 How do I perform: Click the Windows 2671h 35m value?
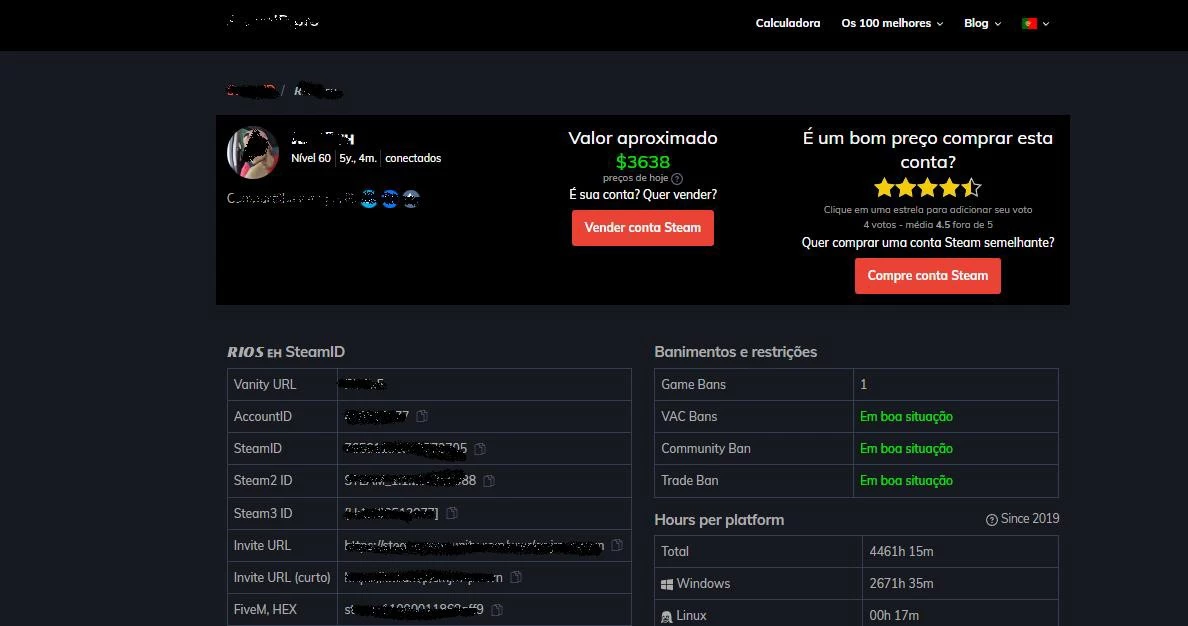pyautogui.click(x=901, y=584)
